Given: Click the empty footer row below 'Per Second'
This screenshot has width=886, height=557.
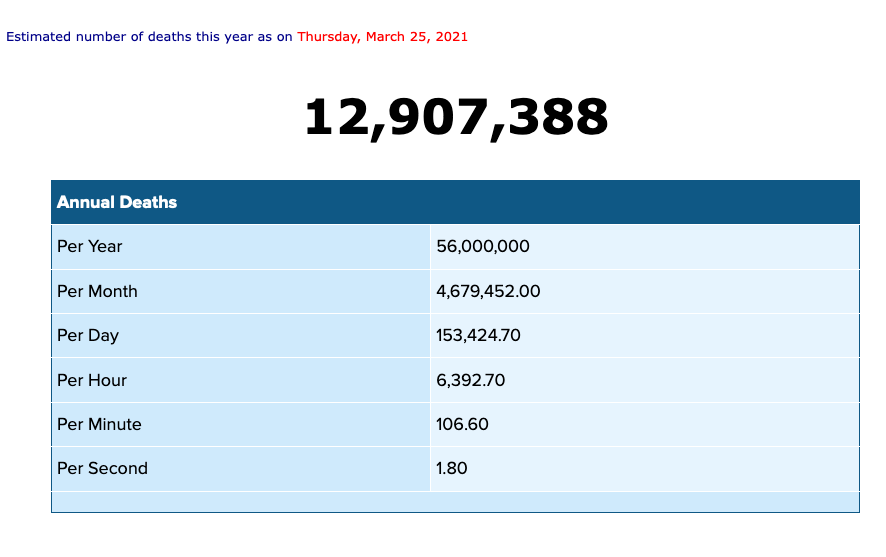Looking at the screenshot, I should [455, 501].
